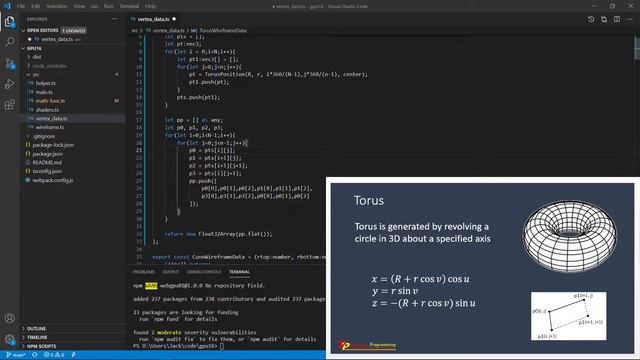Select vertex_data.ts under src folder
This screenshot has height=360, width=640.
pyautogui.click(x=51, y=118)
